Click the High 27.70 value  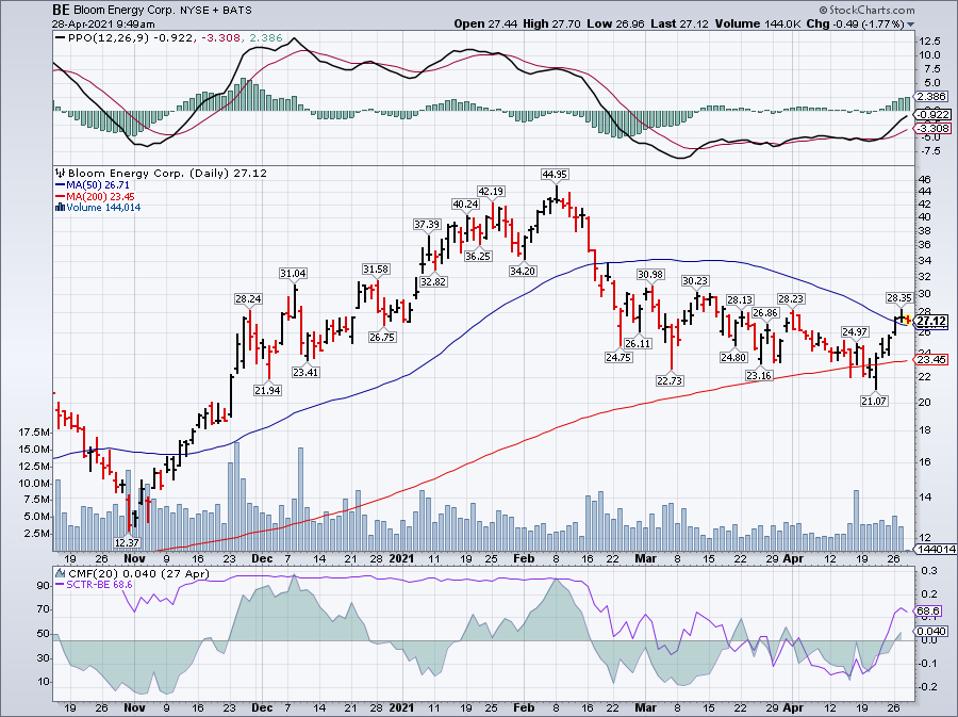552,24
